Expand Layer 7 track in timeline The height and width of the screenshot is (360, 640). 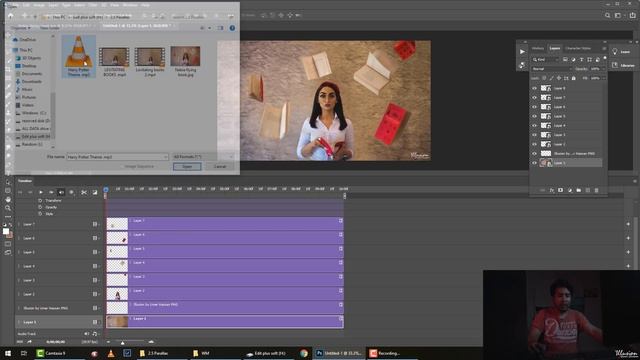19,224
